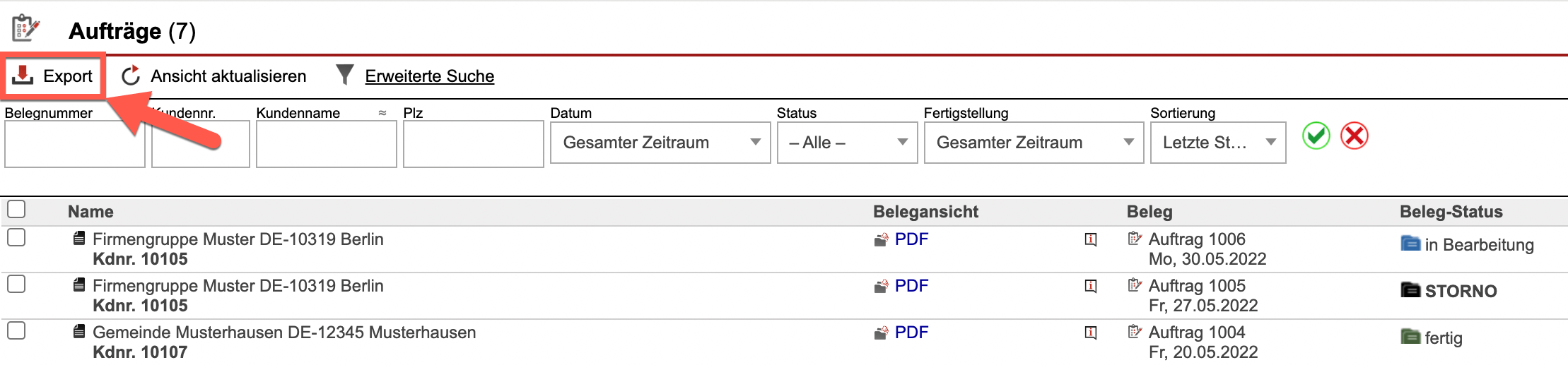Toggle the select-all checkbox in table header
The image size is (1568, 365).
16,210
